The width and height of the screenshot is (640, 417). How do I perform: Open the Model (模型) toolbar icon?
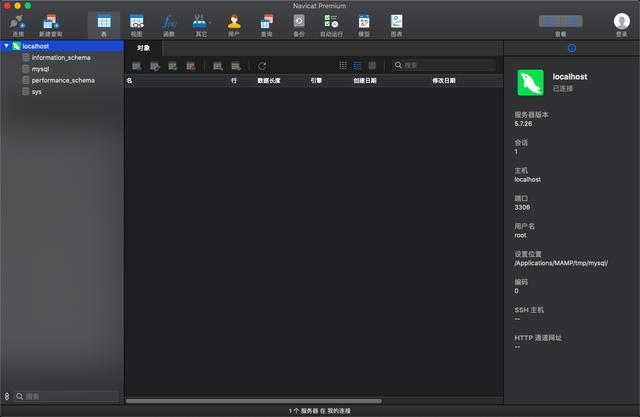[x=364, y=25]
